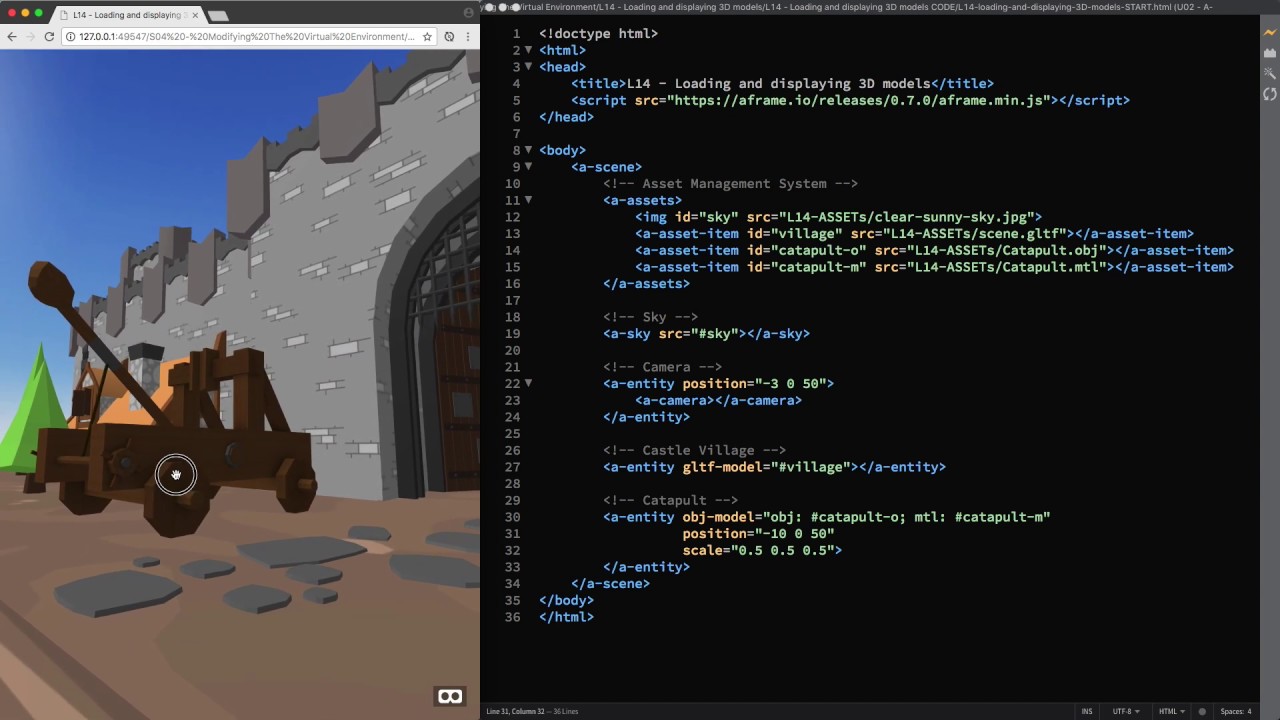Open Chrome three-dot menu
Viewport: 1280px width, 720px height.
tap(468, 36)
